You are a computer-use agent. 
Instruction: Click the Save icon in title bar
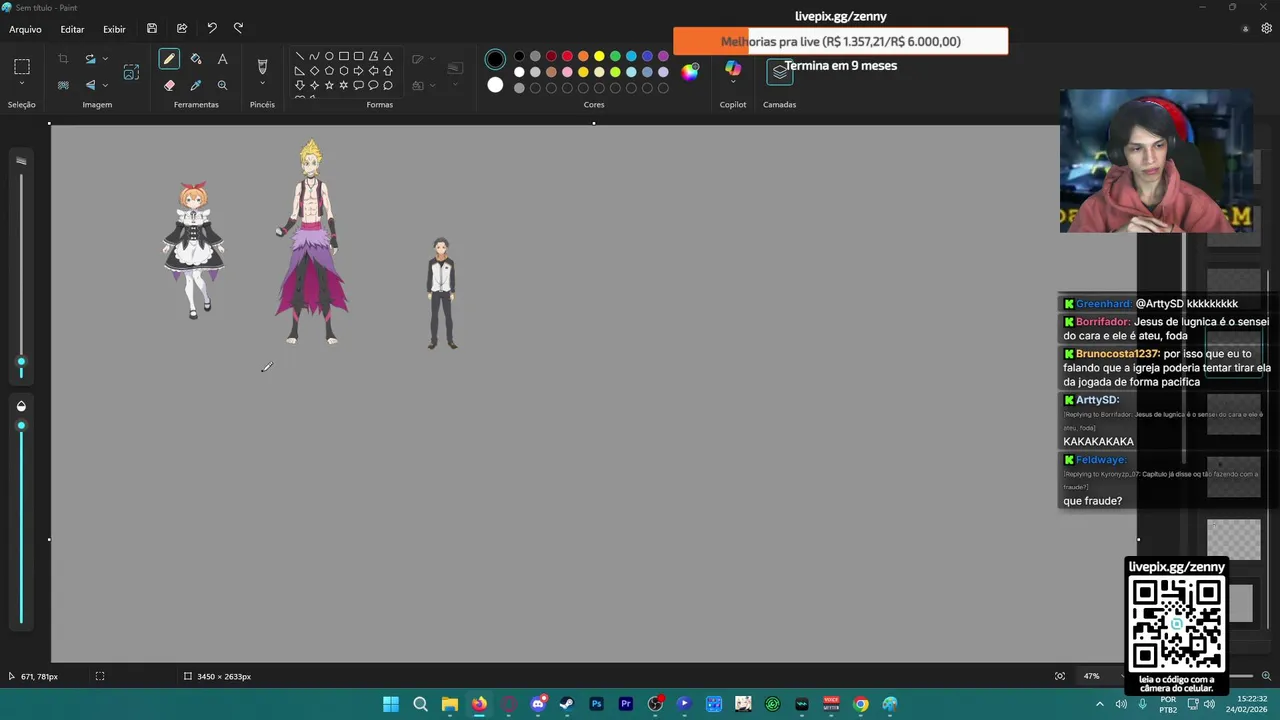151,29
